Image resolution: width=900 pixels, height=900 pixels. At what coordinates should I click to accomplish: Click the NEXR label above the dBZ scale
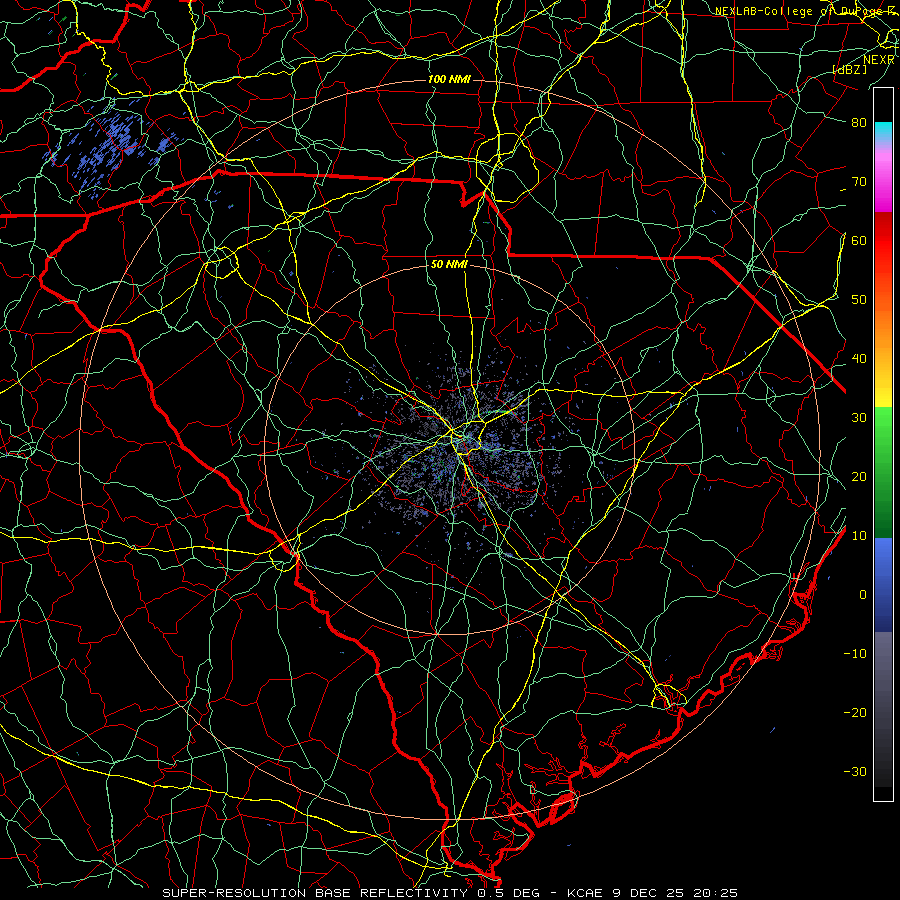(x=878, y=60)
